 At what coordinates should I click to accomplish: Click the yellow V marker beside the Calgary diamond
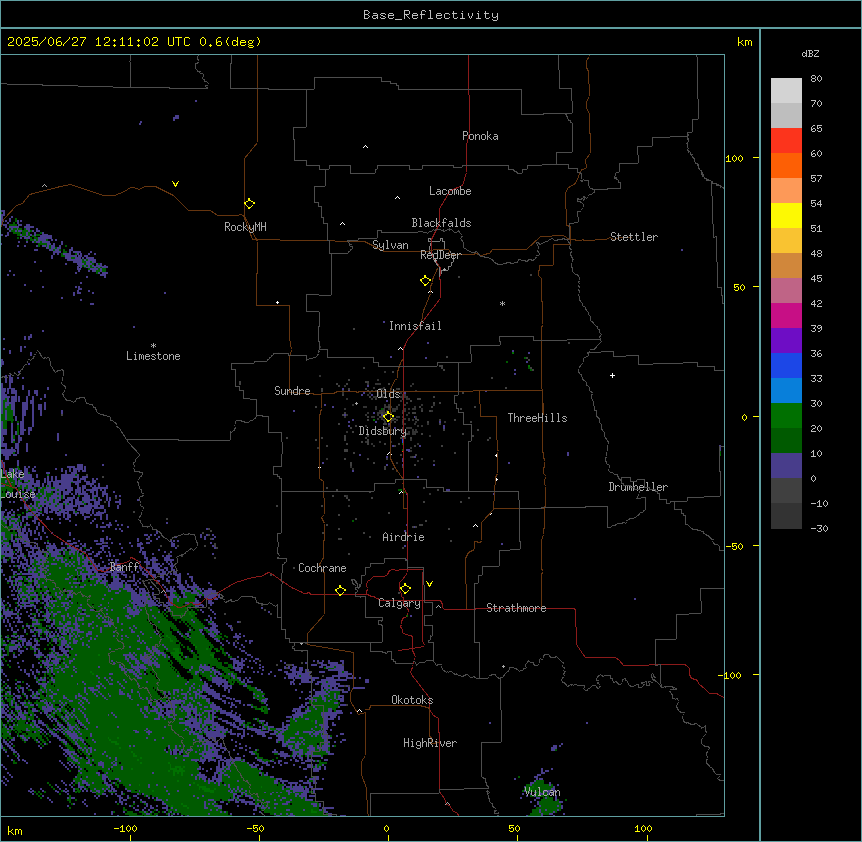click(x=429, y=584)
